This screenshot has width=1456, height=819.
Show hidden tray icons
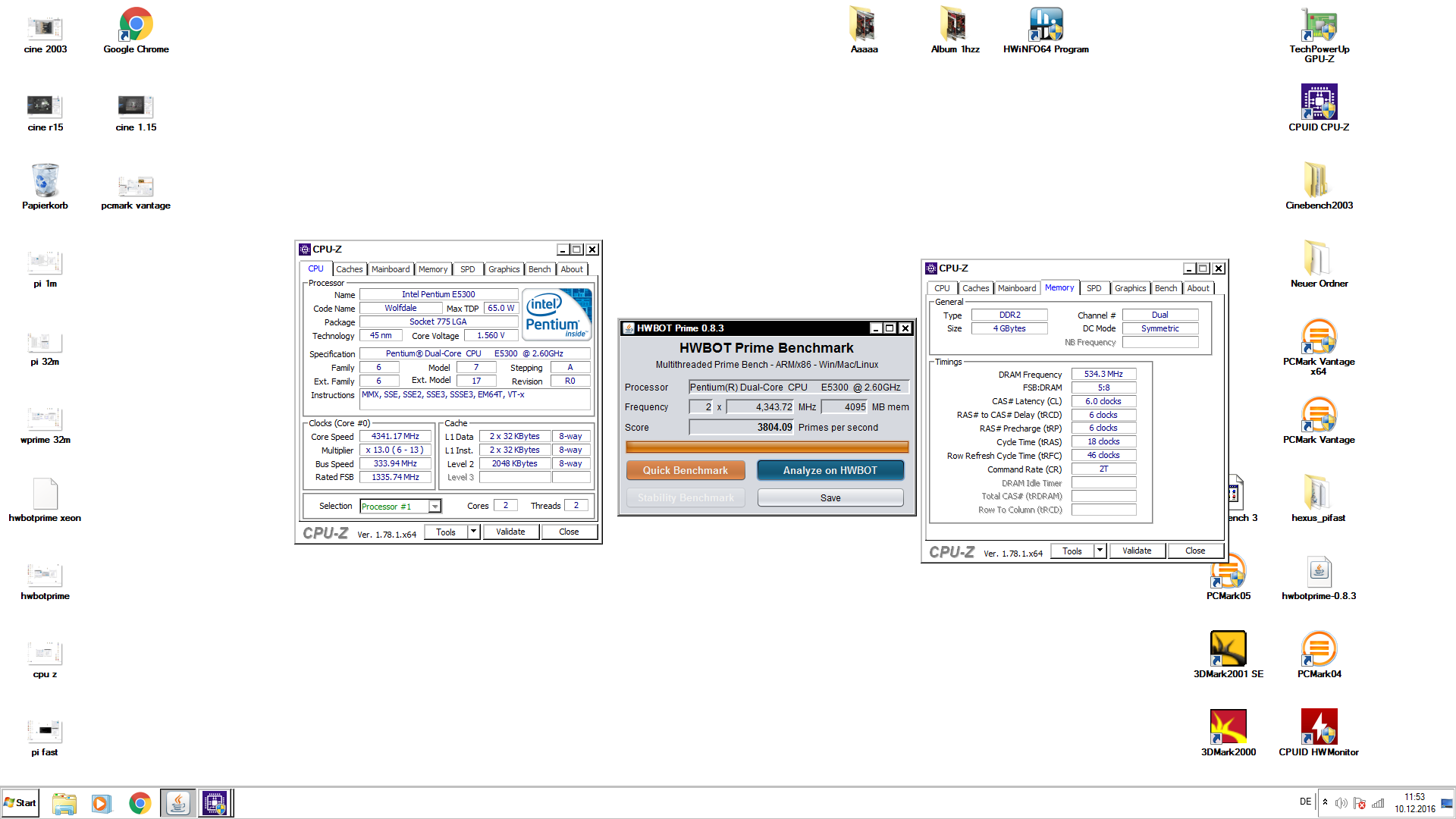pos(1325,802)
